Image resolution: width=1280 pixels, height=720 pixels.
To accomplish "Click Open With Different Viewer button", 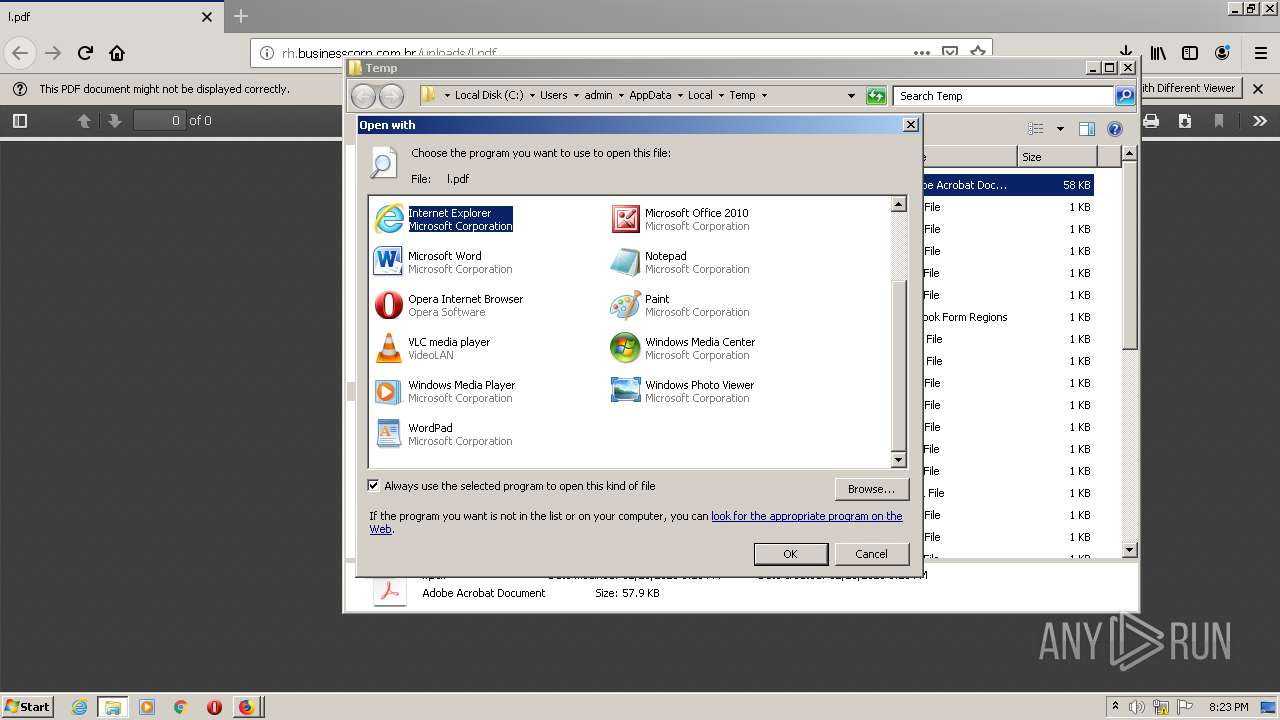I will pyautogui.click(x=1190, y=88).
